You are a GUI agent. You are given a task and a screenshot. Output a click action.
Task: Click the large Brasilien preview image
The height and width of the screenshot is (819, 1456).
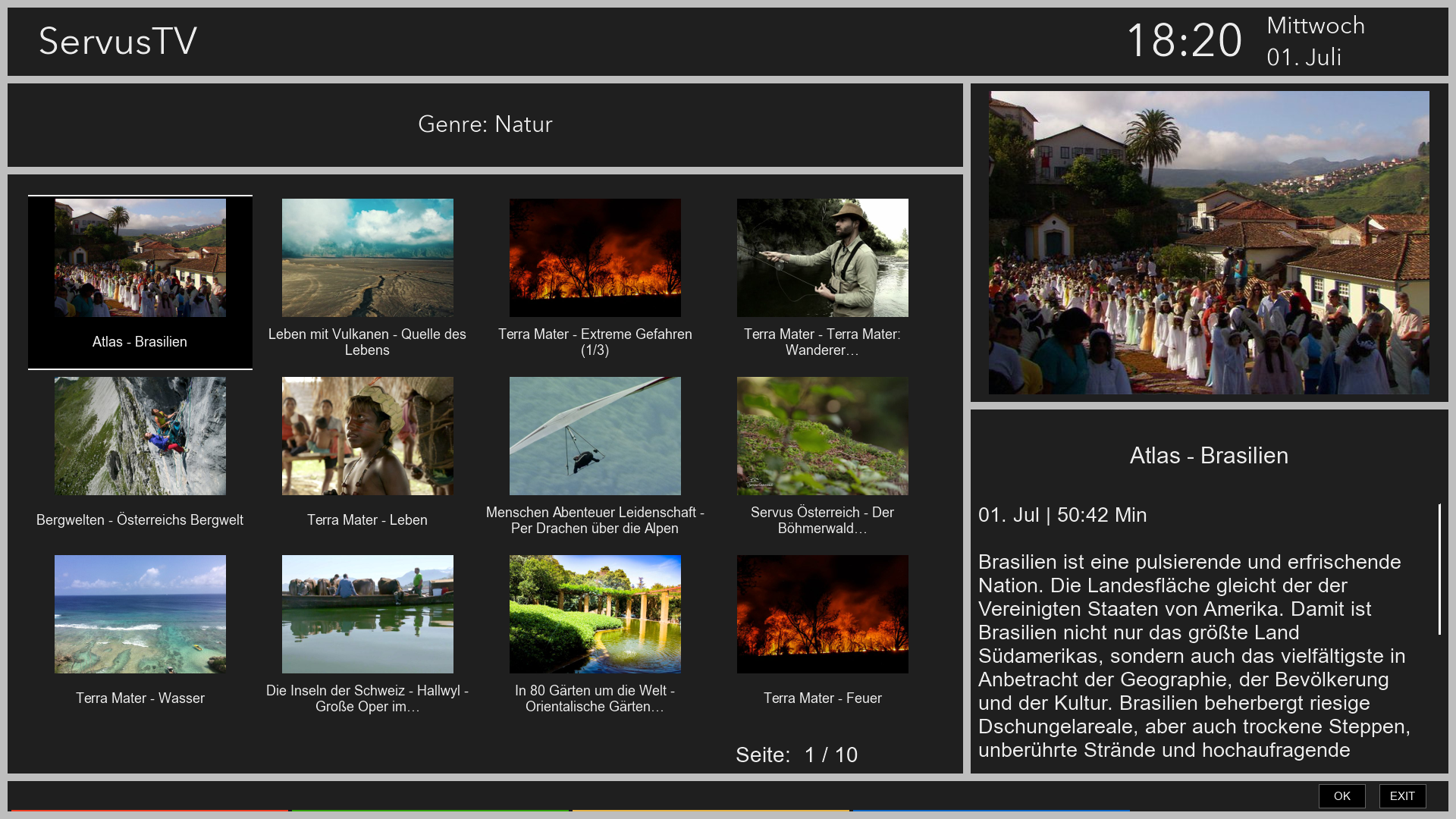pos(1209,243)
